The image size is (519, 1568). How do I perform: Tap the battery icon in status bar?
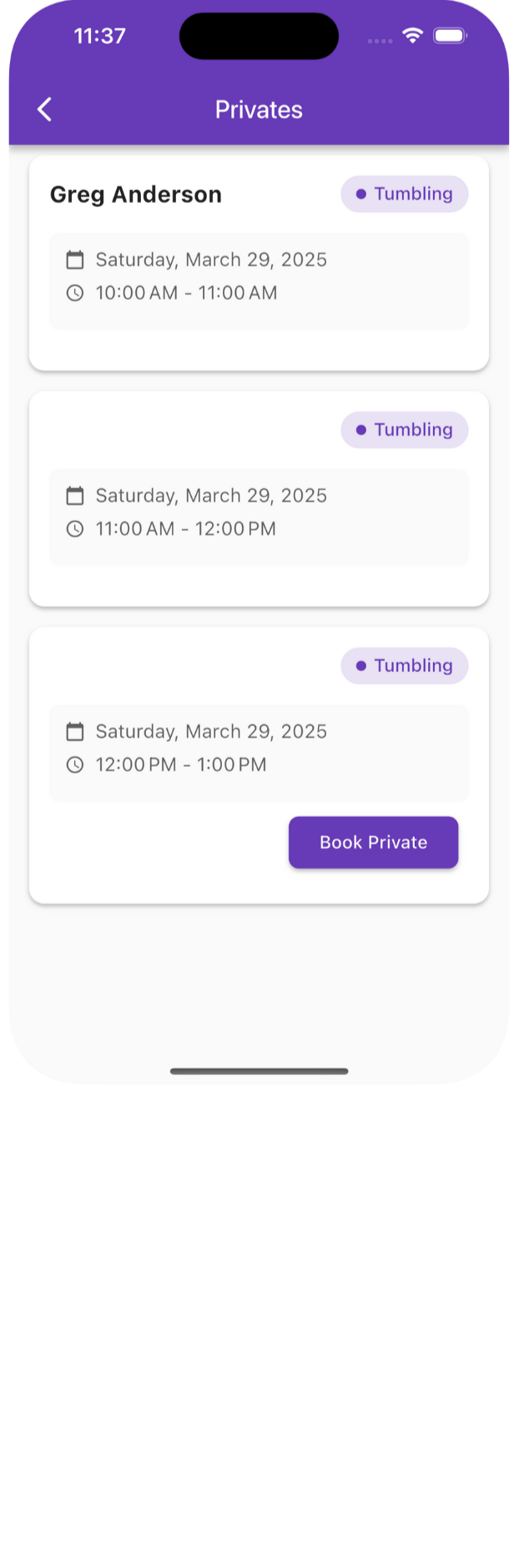tap(449, 35)
